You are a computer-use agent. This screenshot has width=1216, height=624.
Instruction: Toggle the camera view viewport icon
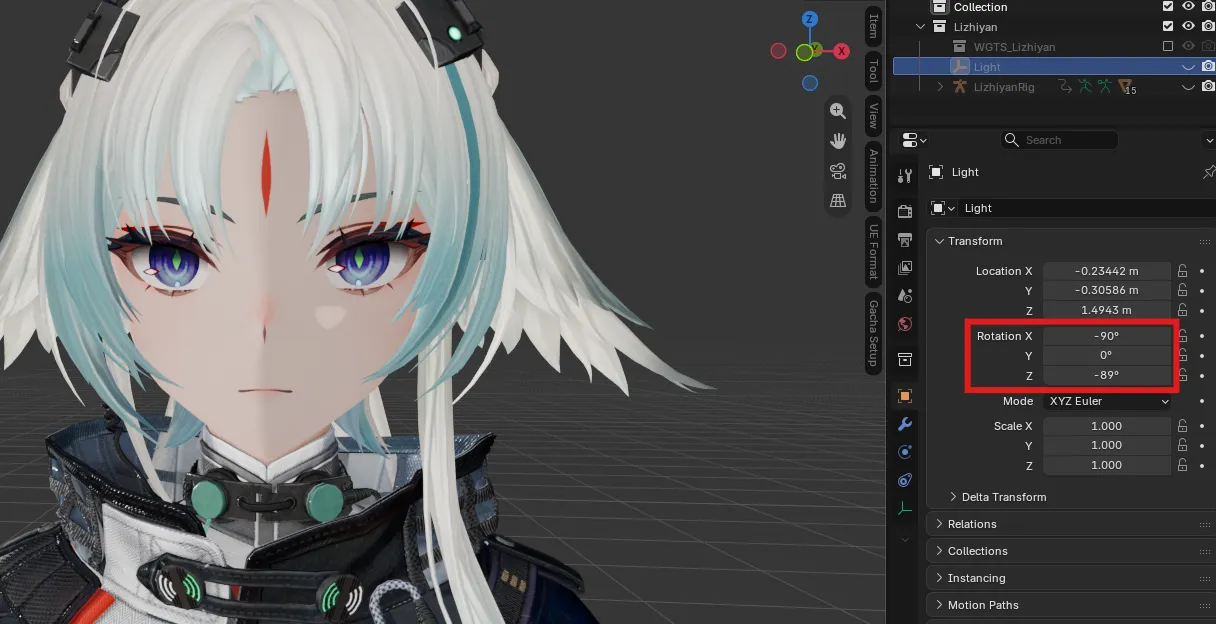point(838,171)
